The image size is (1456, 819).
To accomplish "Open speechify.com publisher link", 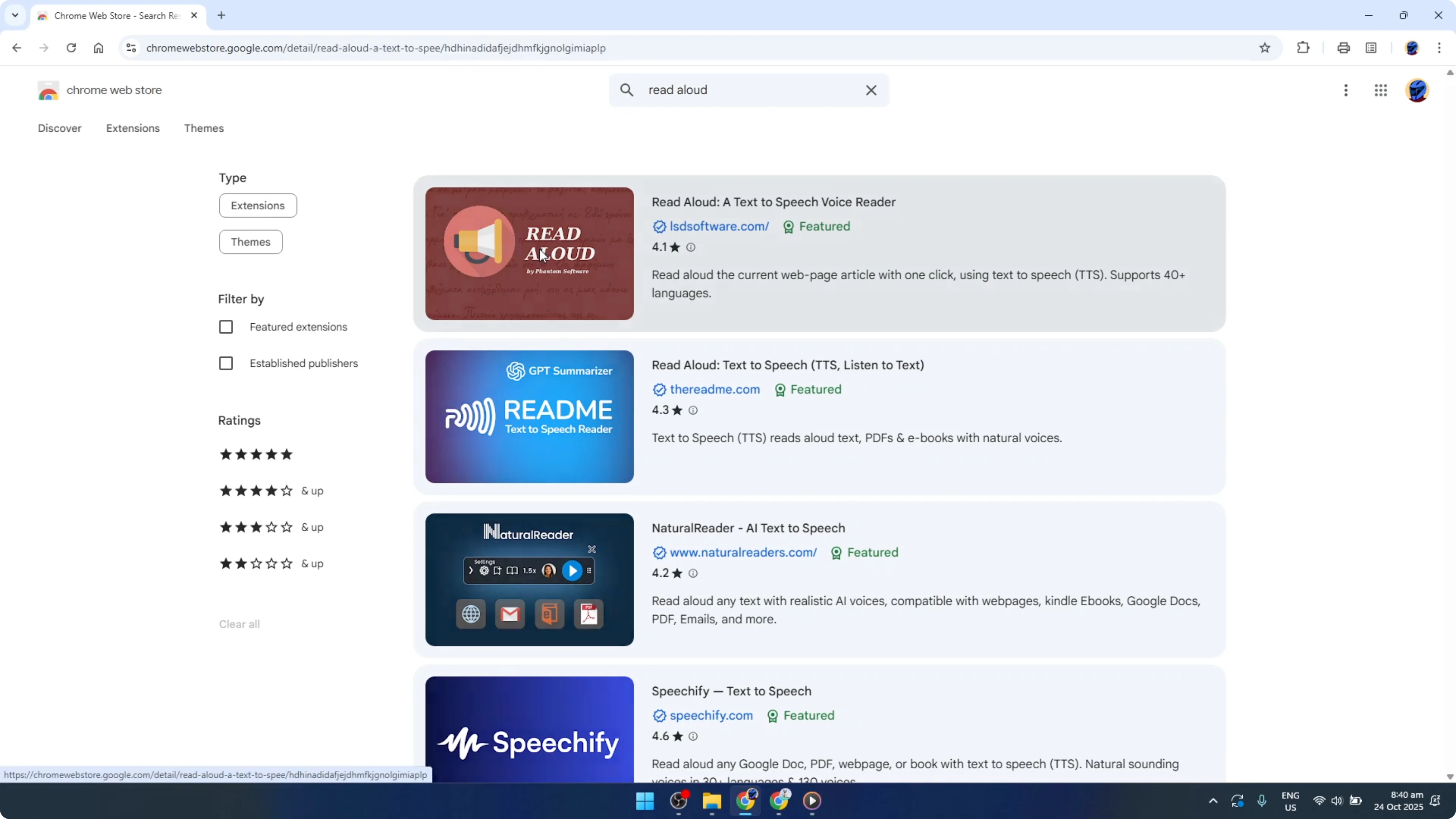I will (x=711, y=716).
